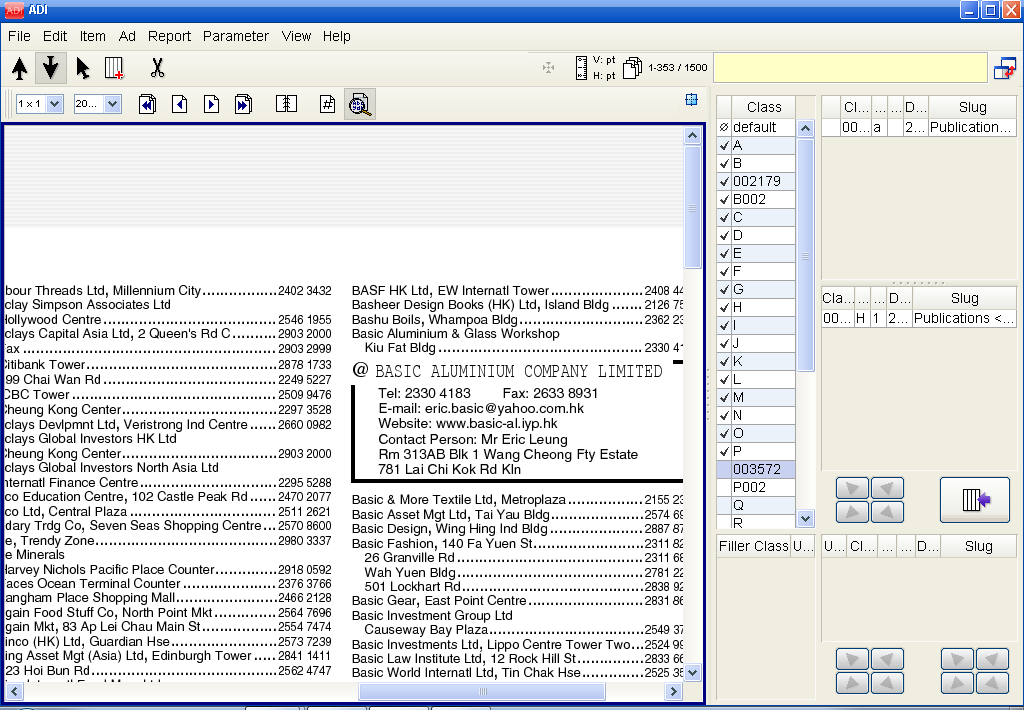The height and width of the screenshot is (710, 1024).
Task: Select the P002 class row
Action: 756,487
